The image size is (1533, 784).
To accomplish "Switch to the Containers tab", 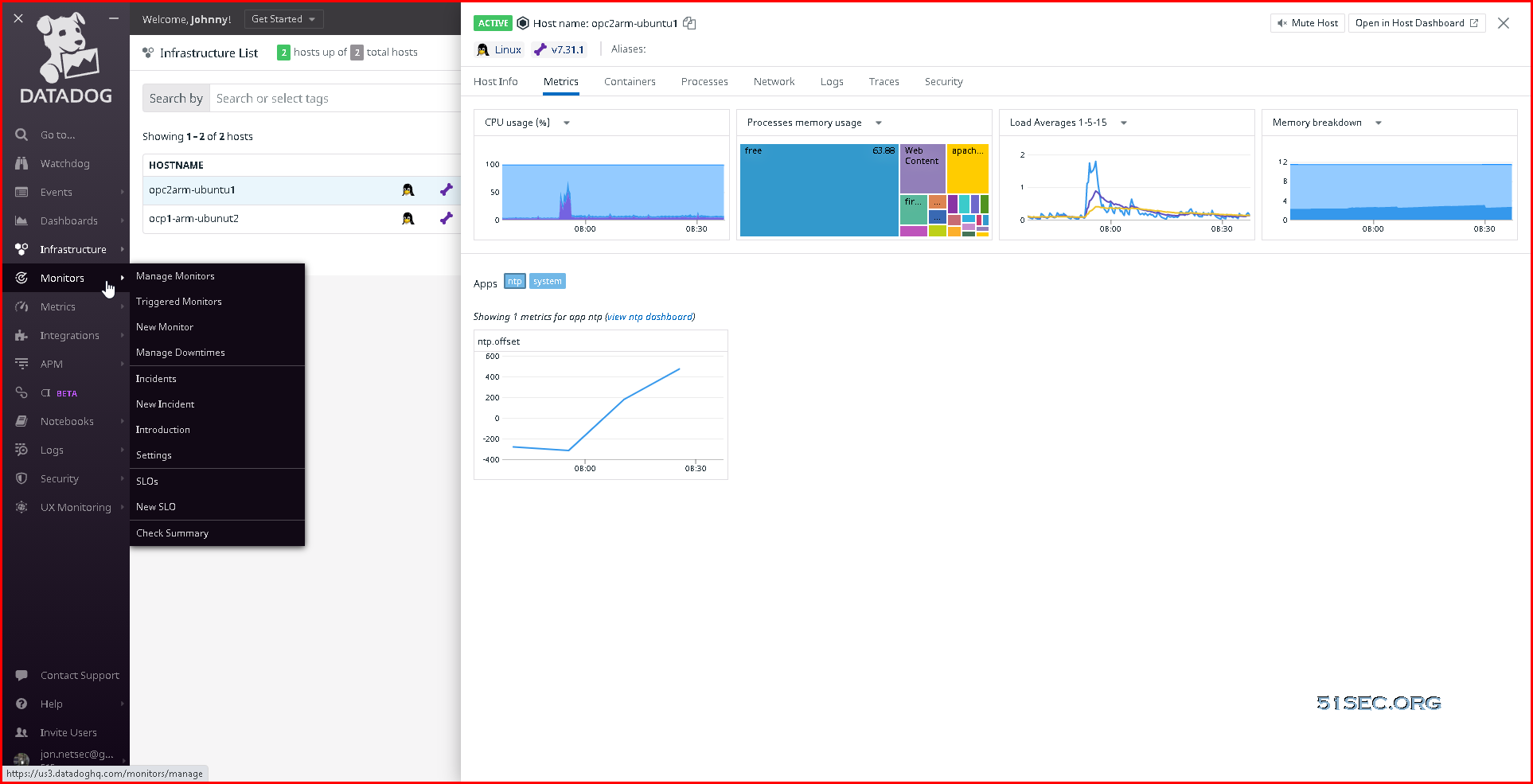I will click(630, 82).
